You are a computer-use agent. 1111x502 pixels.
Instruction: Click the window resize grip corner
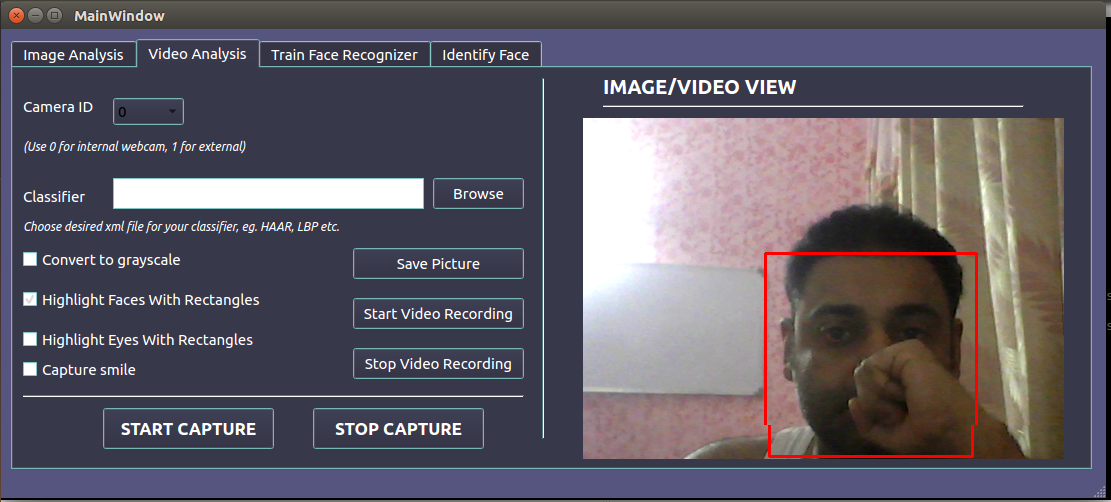coord(1100,490)
